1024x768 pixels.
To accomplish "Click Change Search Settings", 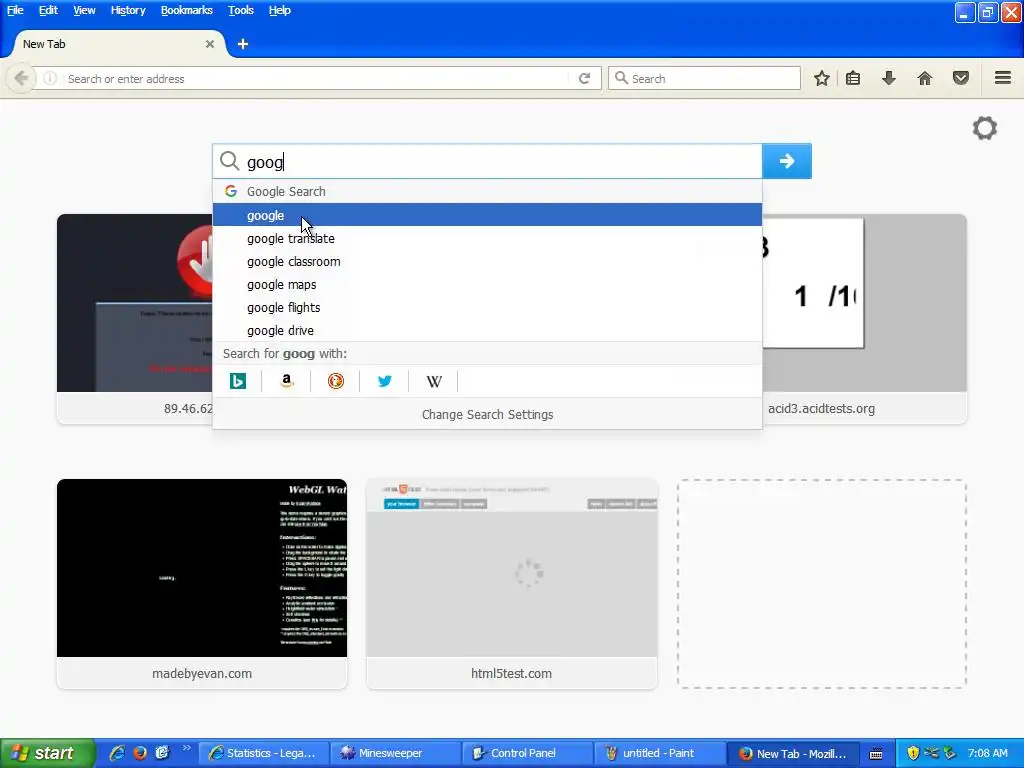I will point(487,414).
